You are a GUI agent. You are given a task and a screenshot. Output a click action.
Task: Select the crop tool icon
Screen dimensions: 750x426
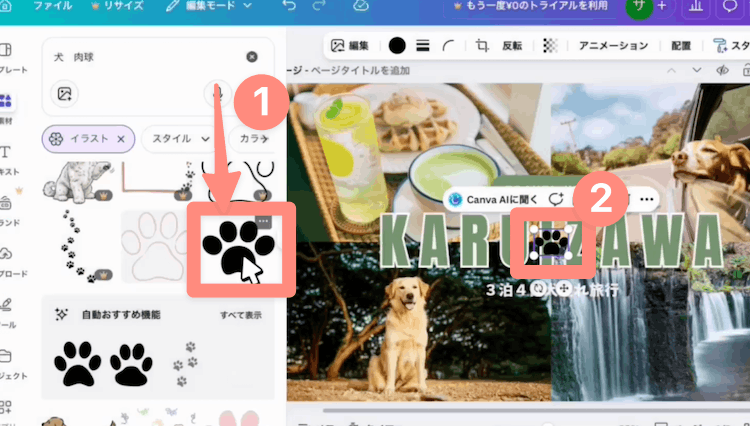click(482, 45)
